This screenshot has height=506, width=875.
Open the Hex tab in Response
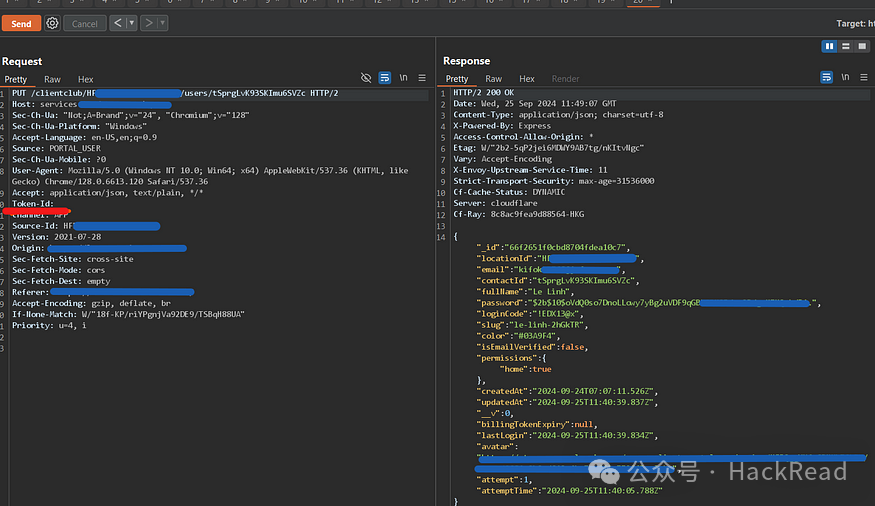(526, 79)
